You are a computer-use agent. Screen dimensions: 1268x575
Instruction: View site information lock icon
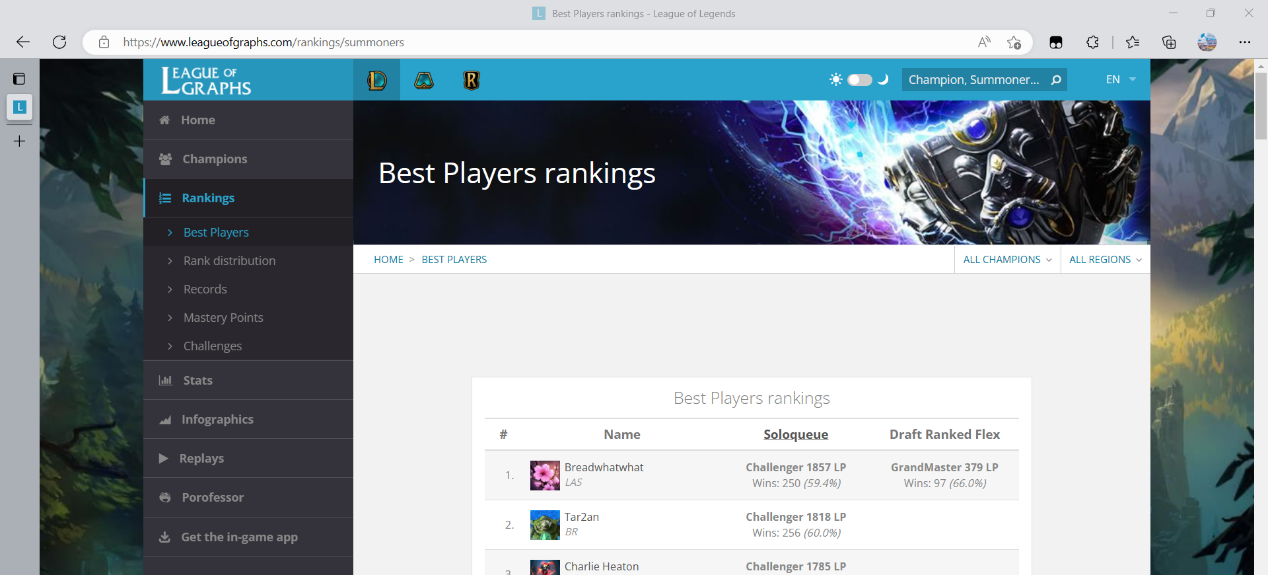coord(103,42)
